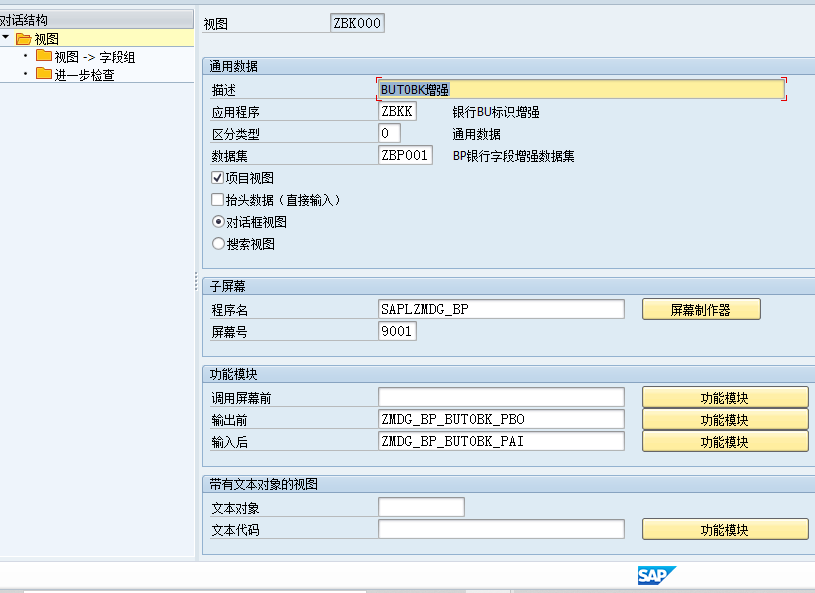The width and height of the screenshot is (815, 593).
Task: Open the 屏幕制作器 button
Action: click(x=701, y=309)
